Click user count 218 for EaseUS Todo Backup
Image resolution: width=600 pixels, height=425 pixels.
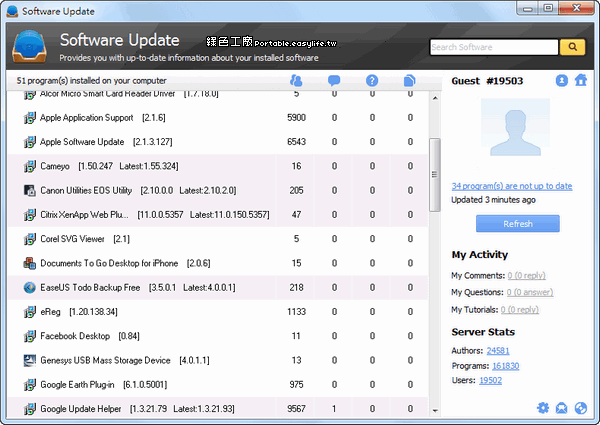[296, 287]
